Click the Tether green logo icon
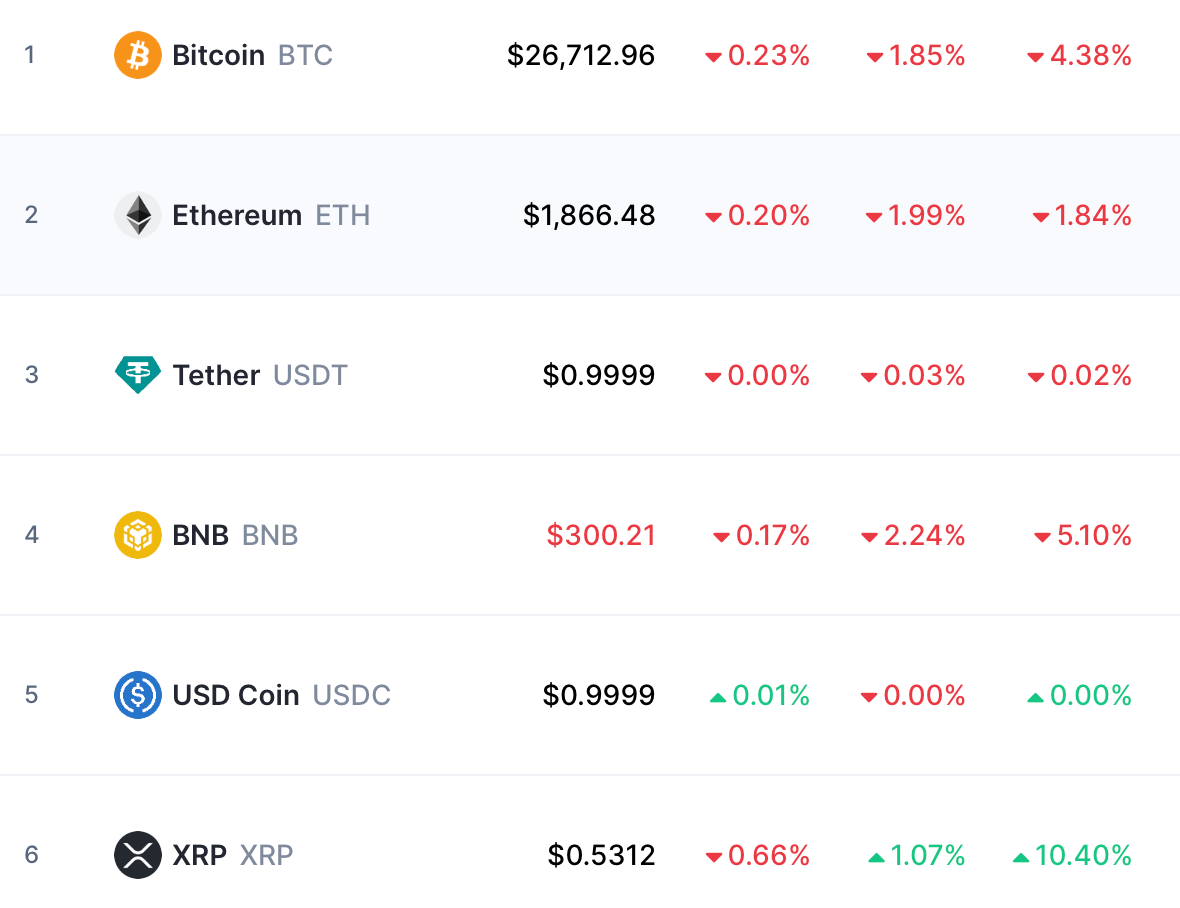The height and width of the screenshot is (908, 1180). (138, 375)
